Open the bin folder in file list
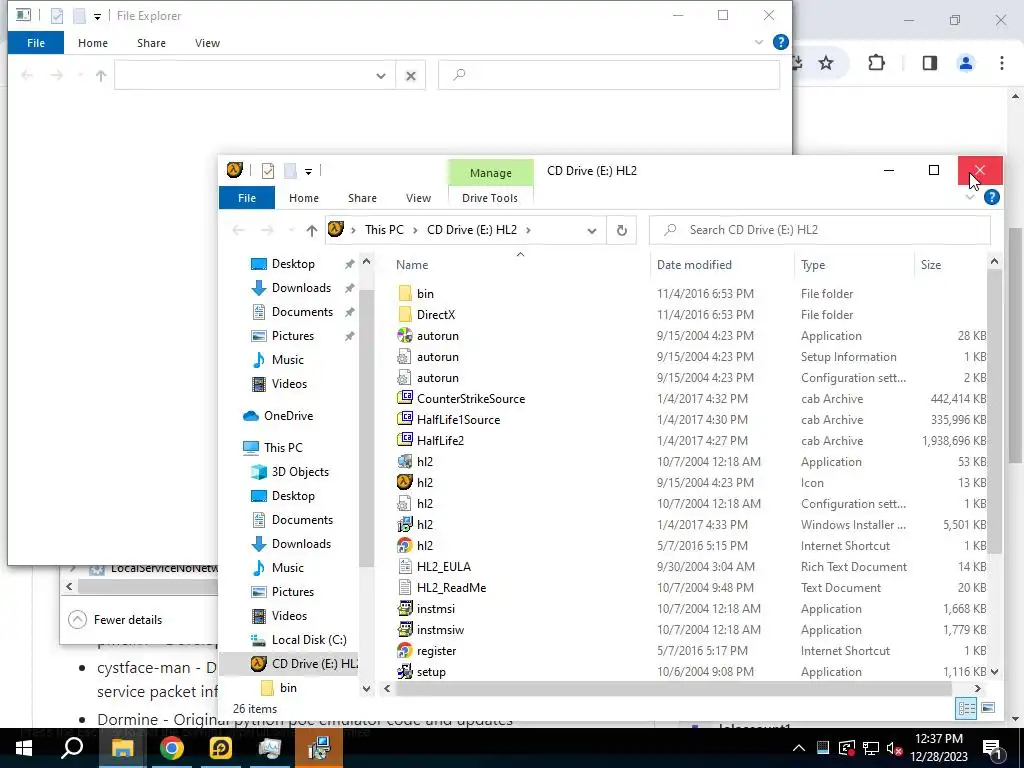This screenshot has height=768, width=1024. click(425, 294)
